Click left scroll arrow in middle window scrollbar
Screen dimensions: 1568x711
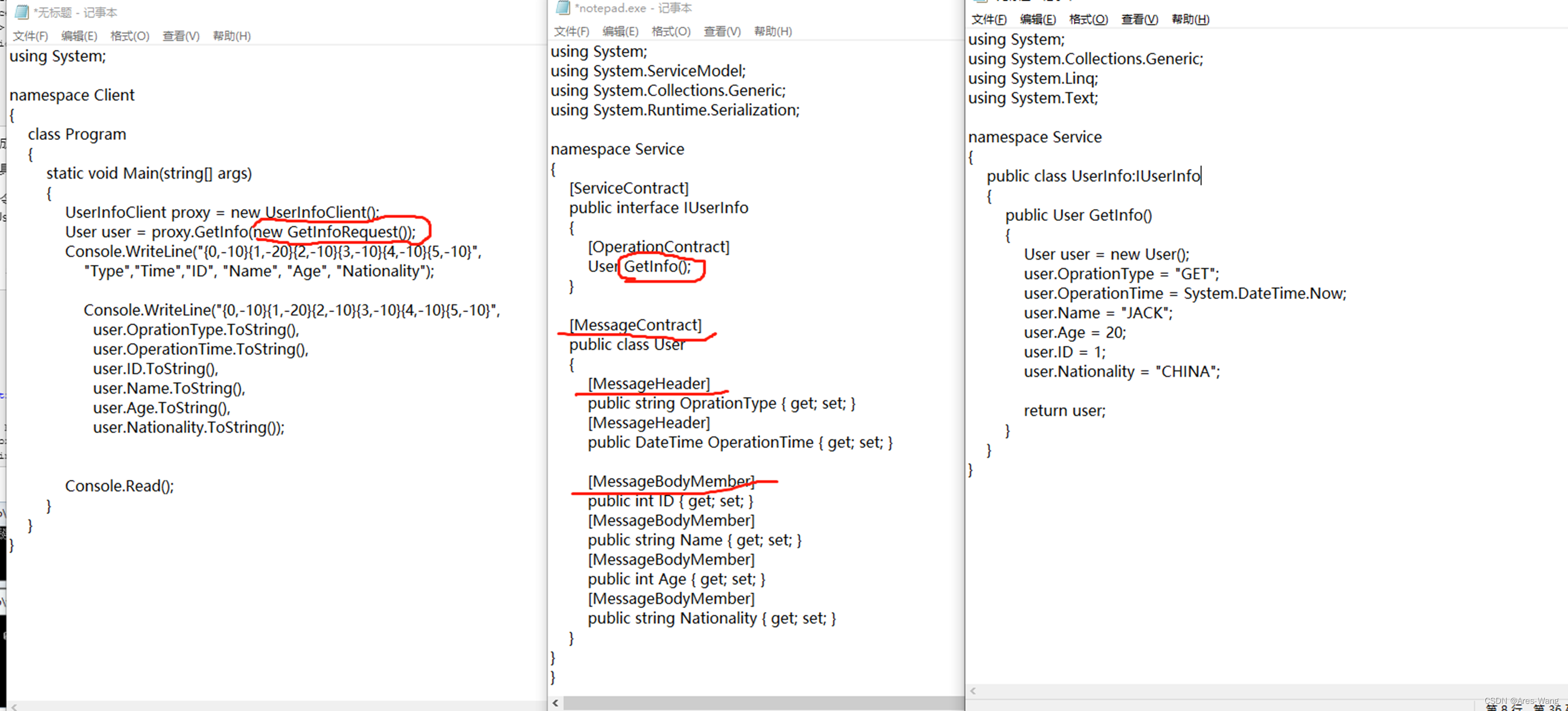point(555,703)
